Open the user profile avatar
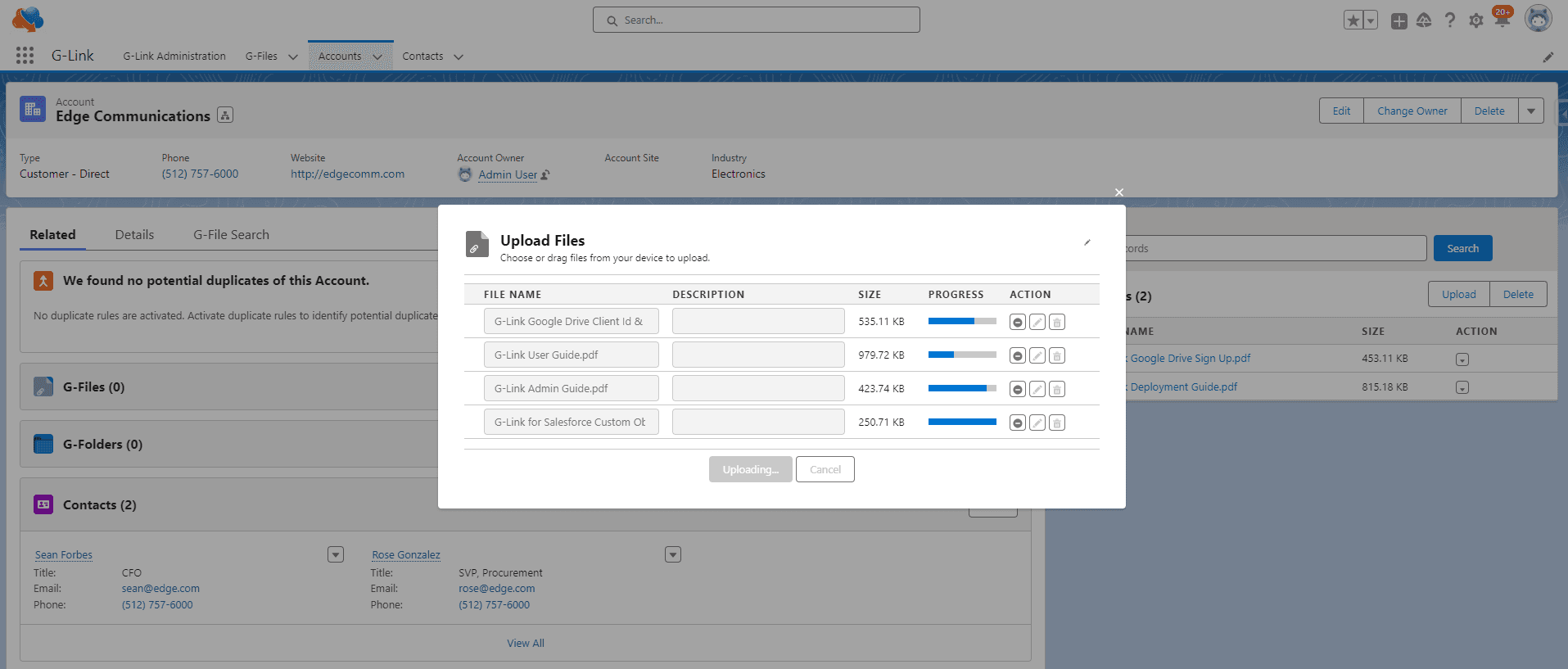This screenshot has width=1568, height=669. click(1539, 19)
